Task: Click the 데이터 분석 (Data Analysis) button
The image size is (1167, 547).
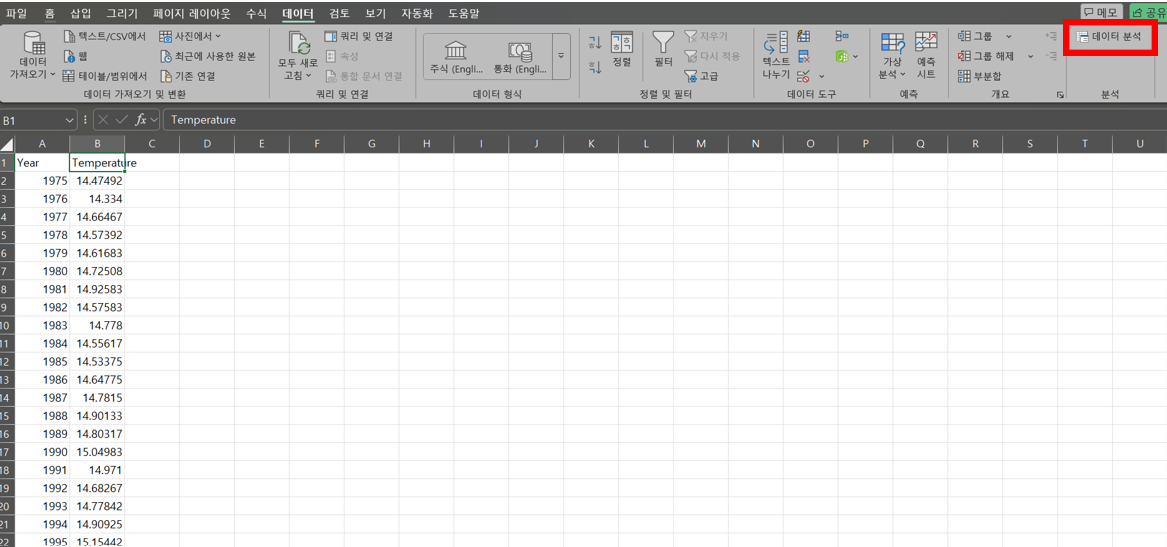Action: coord(1110,36)
